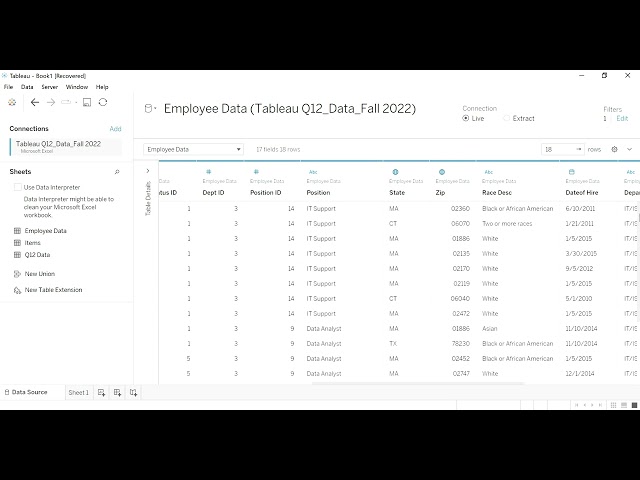This screenshot has width=640, height=480.
Task: Click New Union label
Action: click(x=40, y=274)
